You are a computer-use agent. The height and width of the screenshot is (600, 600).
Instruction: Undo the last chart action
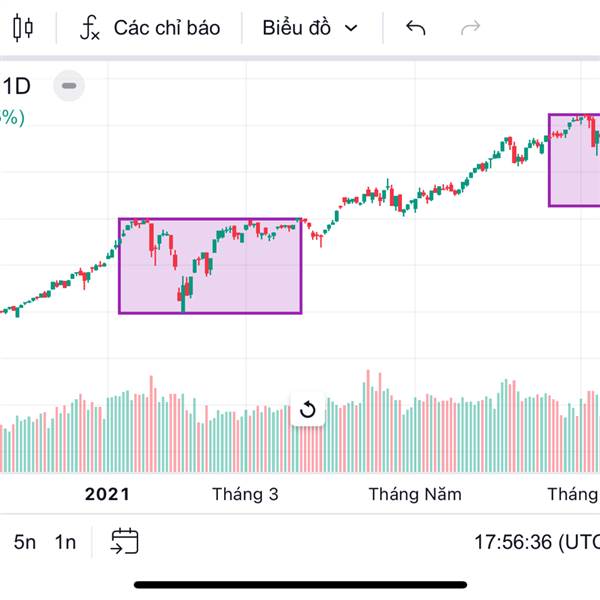(416, 28)
